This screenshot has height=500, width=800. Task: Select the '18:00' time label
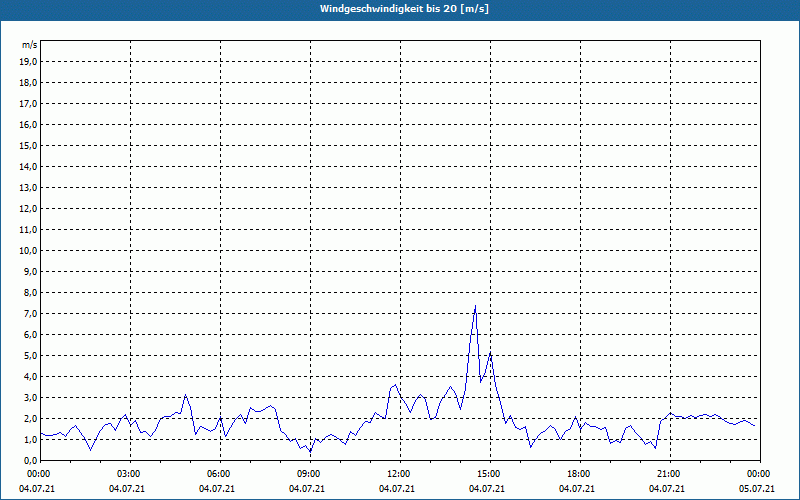point(580,474)
